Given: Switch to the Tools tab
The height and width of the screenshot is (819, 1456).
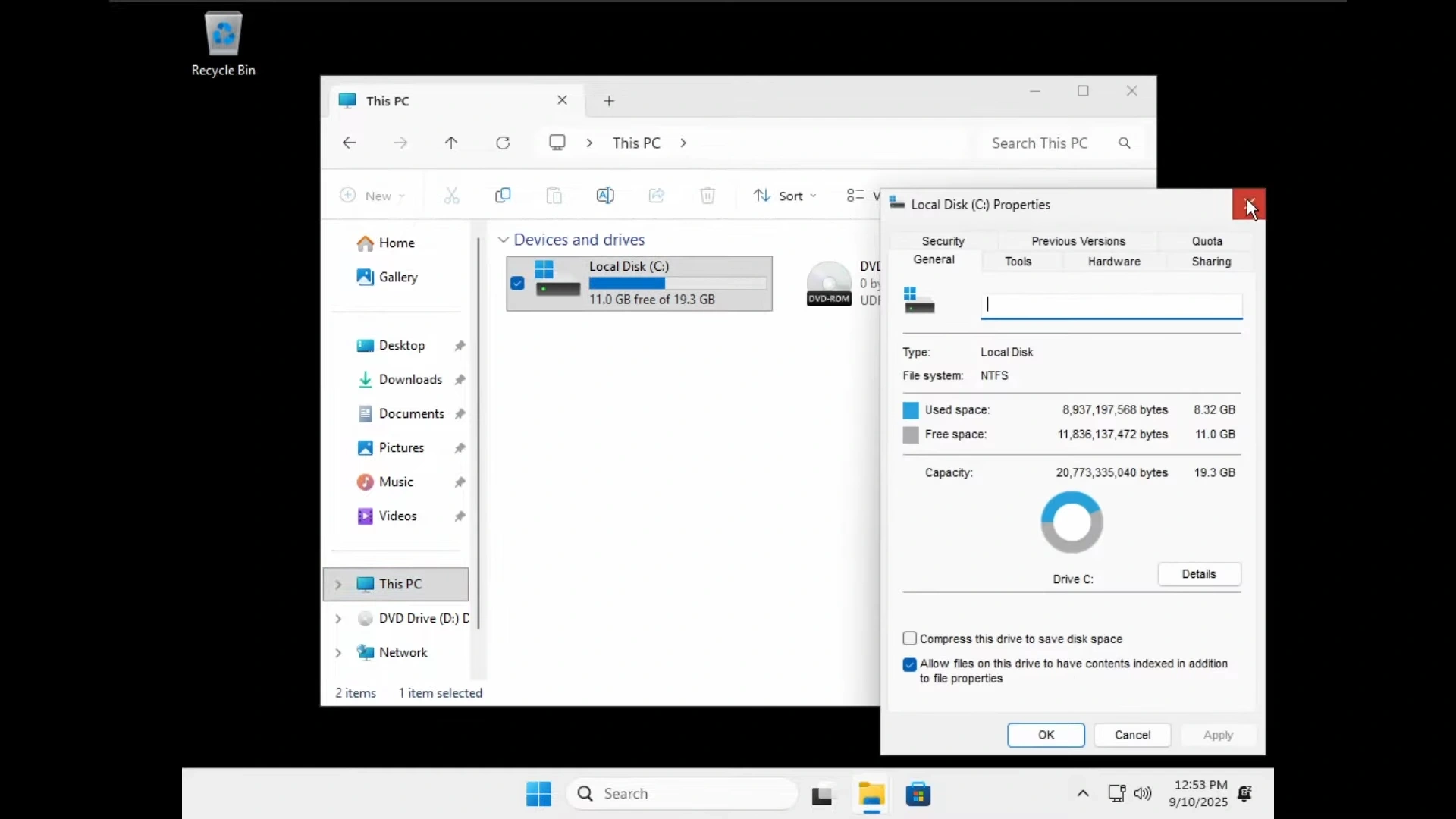Looking at the screenshot, I should [1018, 262].
